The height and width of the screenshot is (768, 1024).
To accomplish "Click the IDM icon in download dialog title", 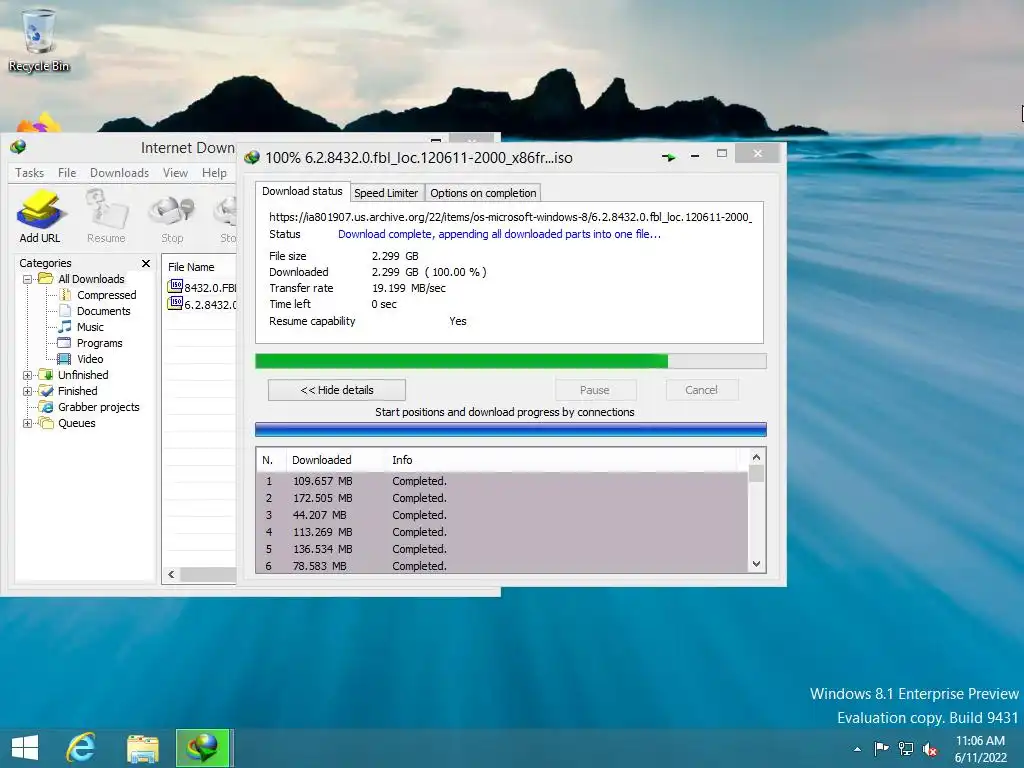I will click(251, 157).
